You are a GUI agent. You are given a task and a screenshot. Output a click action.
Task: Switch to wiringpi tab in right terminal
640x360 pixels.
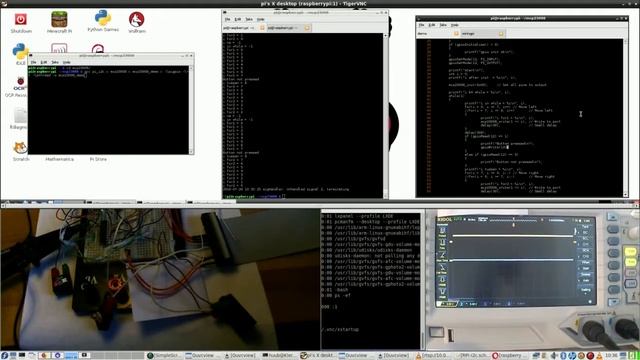[483, 33]
